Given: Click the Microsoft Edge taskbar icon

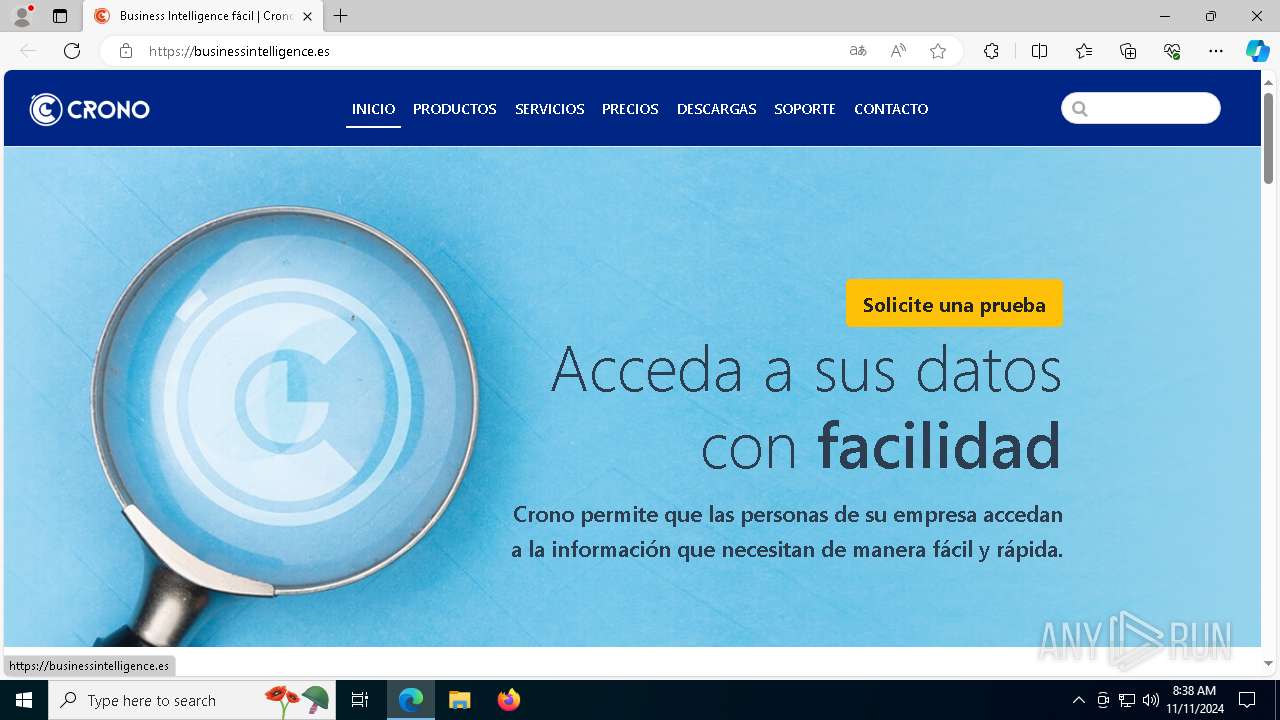Looking at the screenshot, I should tap(411, 700).
